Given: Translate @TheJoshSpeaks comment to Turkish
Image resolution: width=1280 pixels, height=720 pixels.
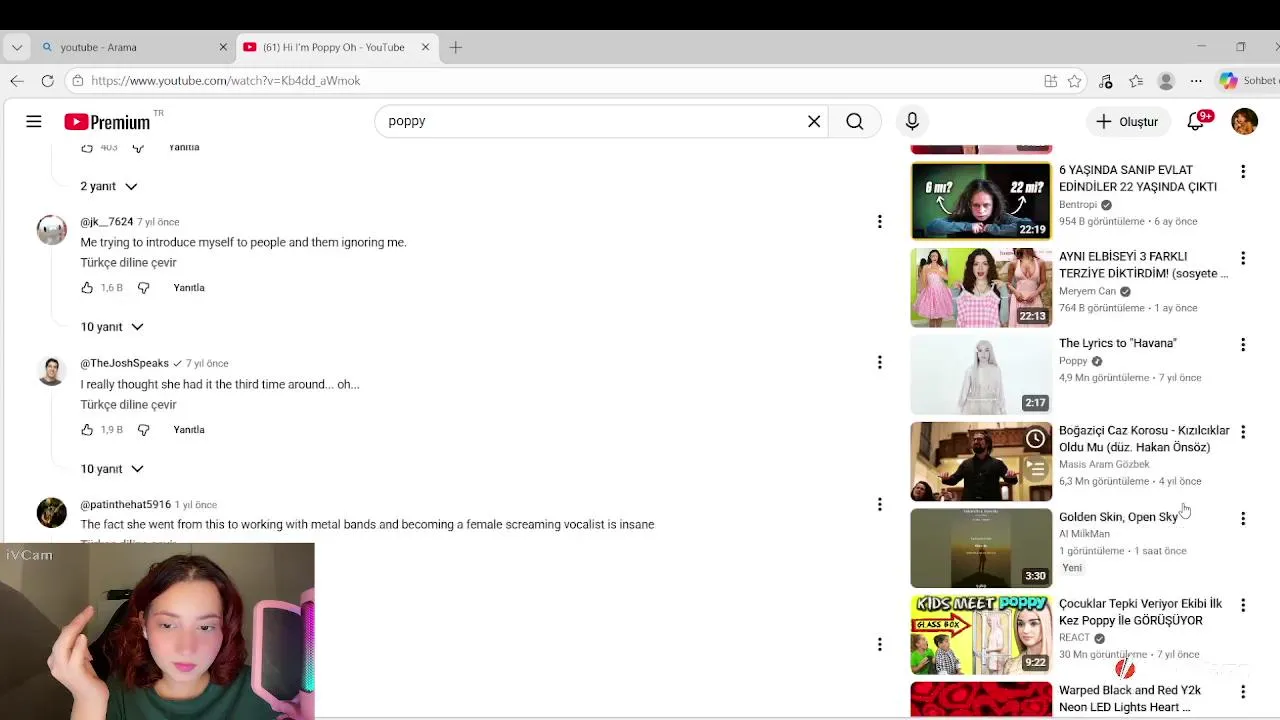Looking at the screenshot, I should (128, 405).
